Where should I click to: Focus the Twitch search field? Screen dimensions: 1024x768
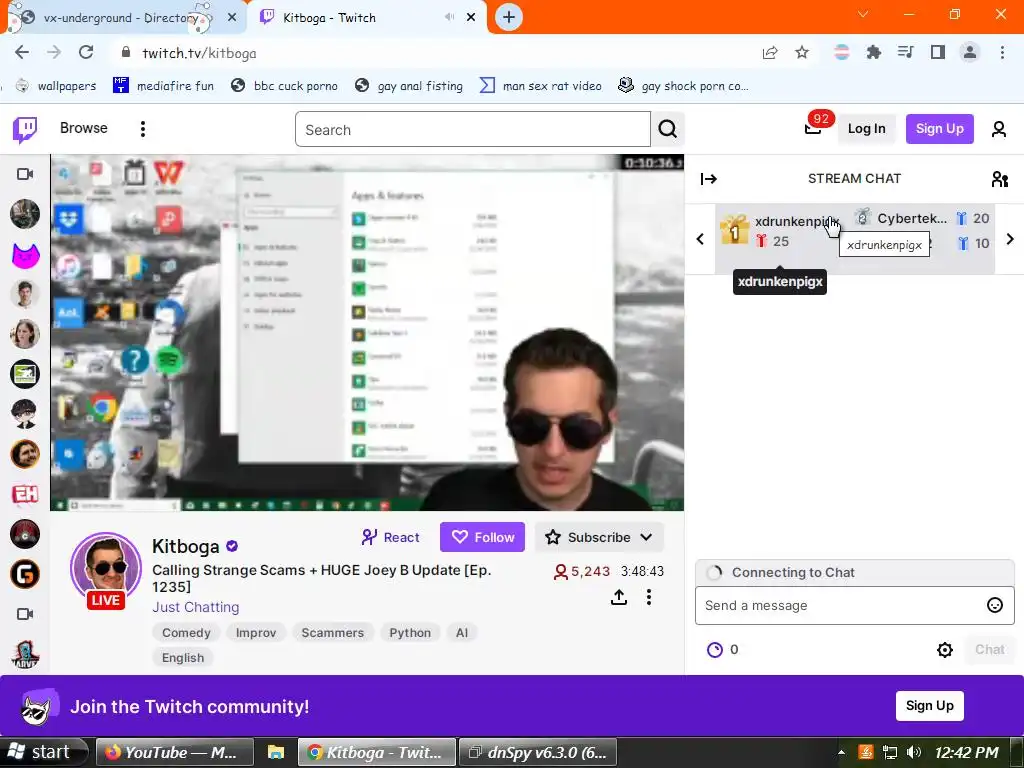pyautogui.click(x=473, y=129)
